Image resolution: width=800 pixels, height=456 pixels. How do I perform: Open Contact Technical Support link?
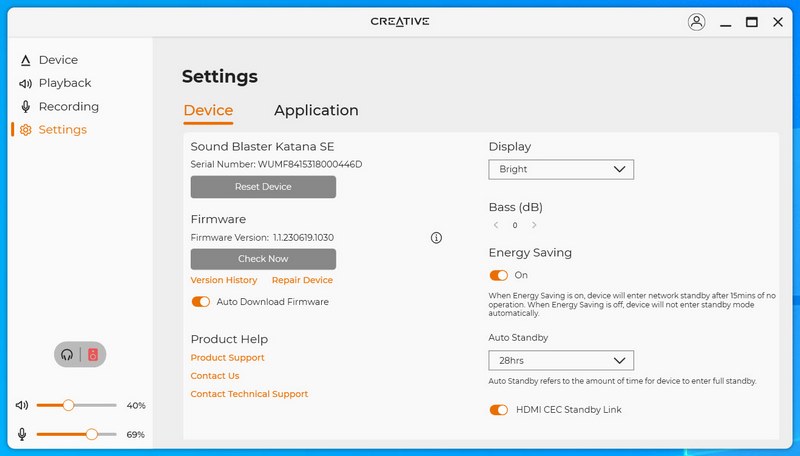pyautogui.click(x=249, y=394)
